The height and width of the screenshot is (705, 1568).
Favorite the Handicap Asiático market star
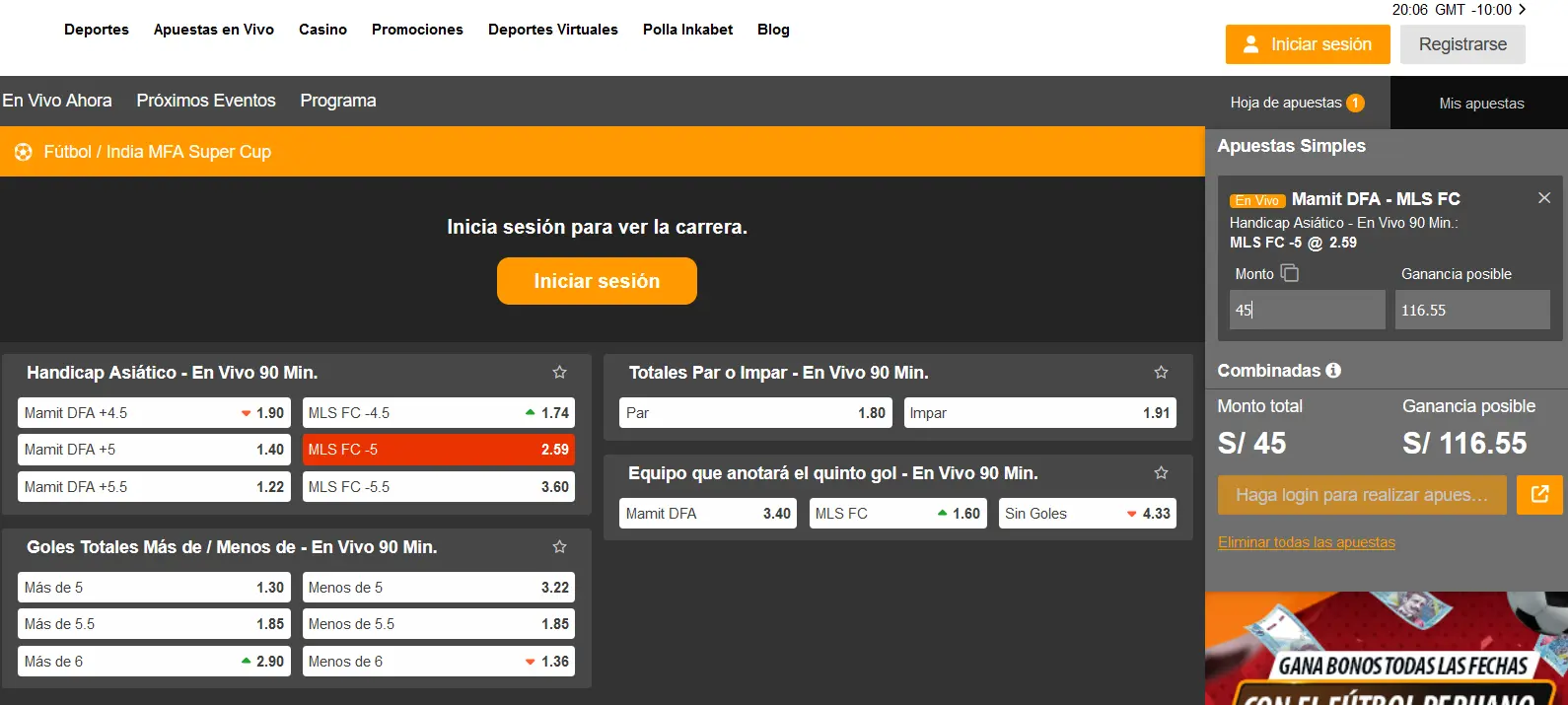(559, 373)
